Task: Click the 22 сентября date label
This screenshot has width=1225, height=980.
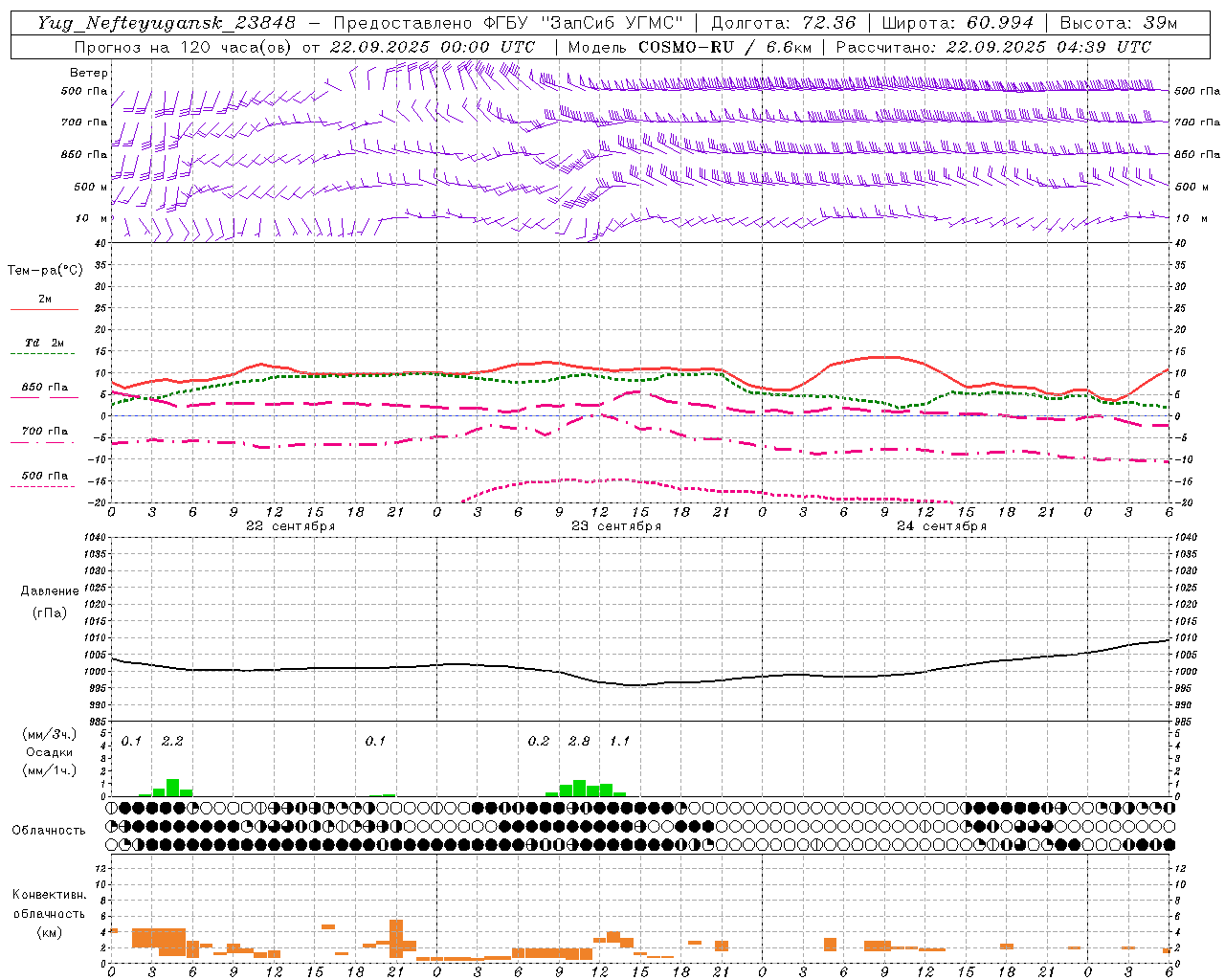Action: [x=291, y=526]
